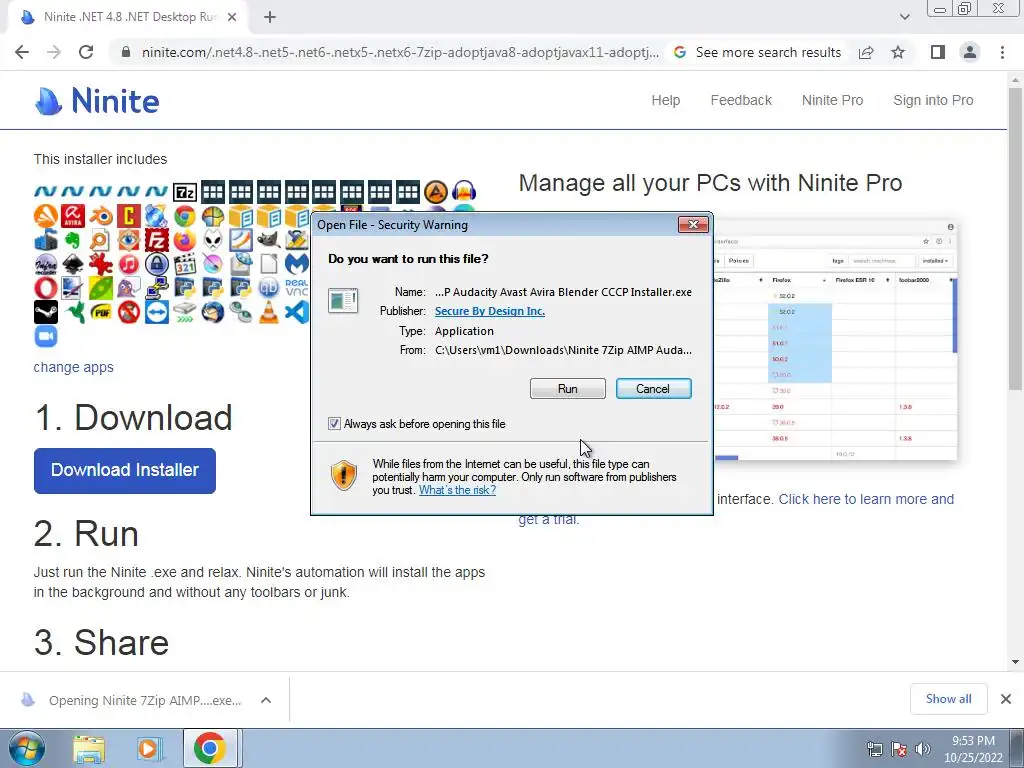Image resolution: width=1024 pixels, height=768 pixels.
Task: Click the Sumatra PDF icon
Action: point(101,312)
